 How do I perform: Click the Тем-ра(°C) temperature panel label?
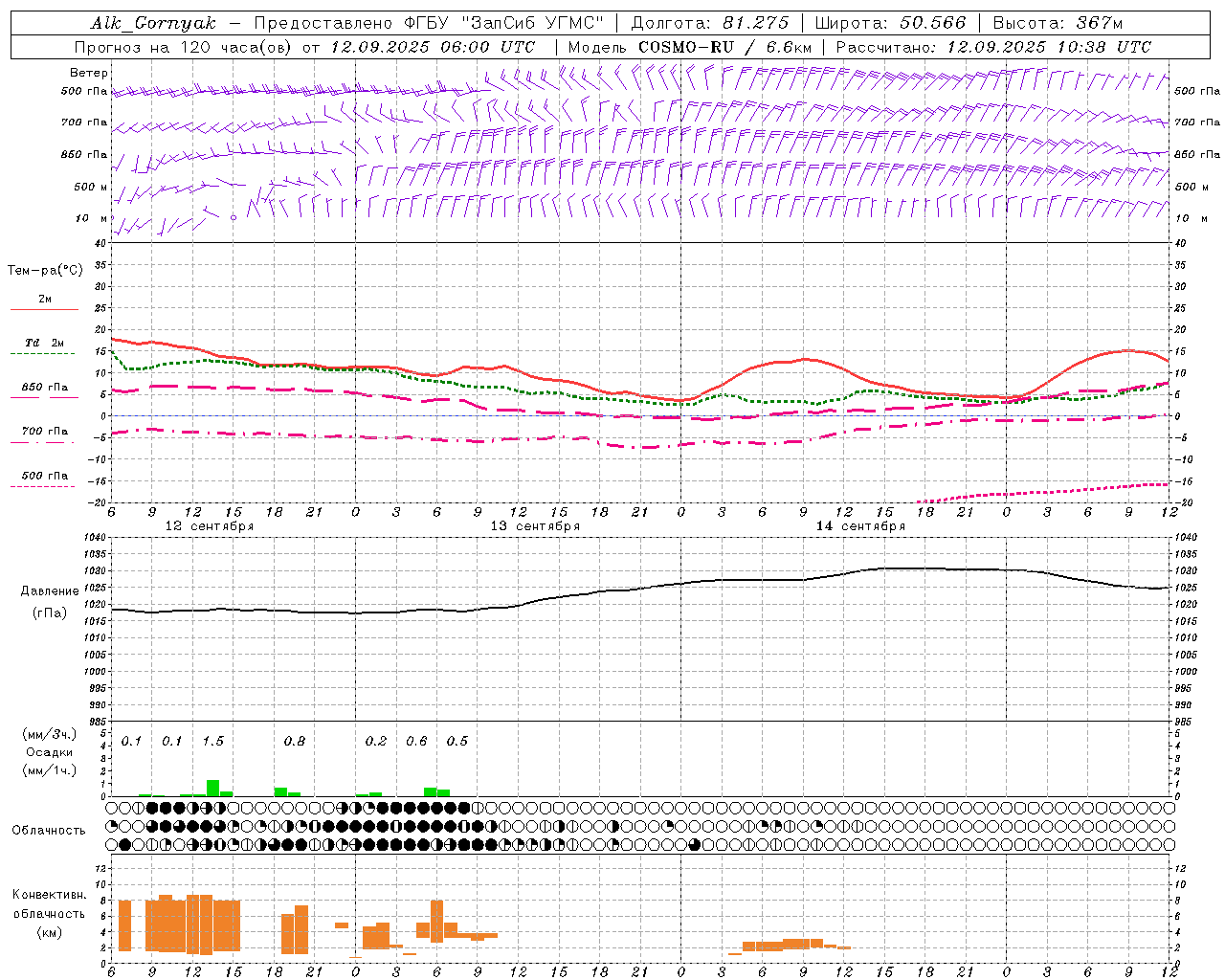pyautogui.click(x=45, y=271)
